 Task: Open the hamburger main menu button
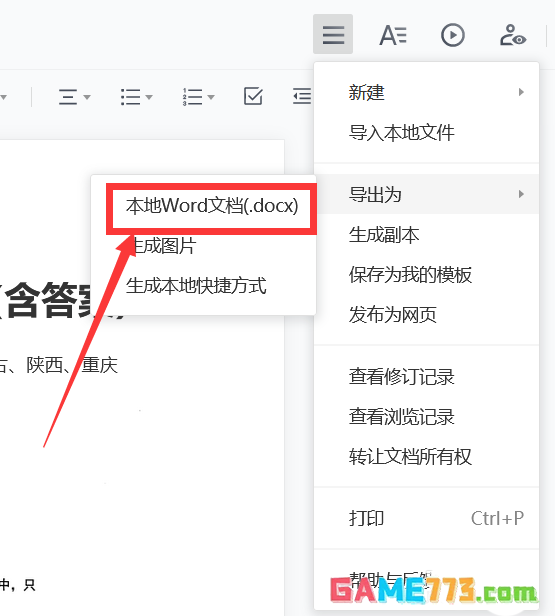[x=333, y=35]
